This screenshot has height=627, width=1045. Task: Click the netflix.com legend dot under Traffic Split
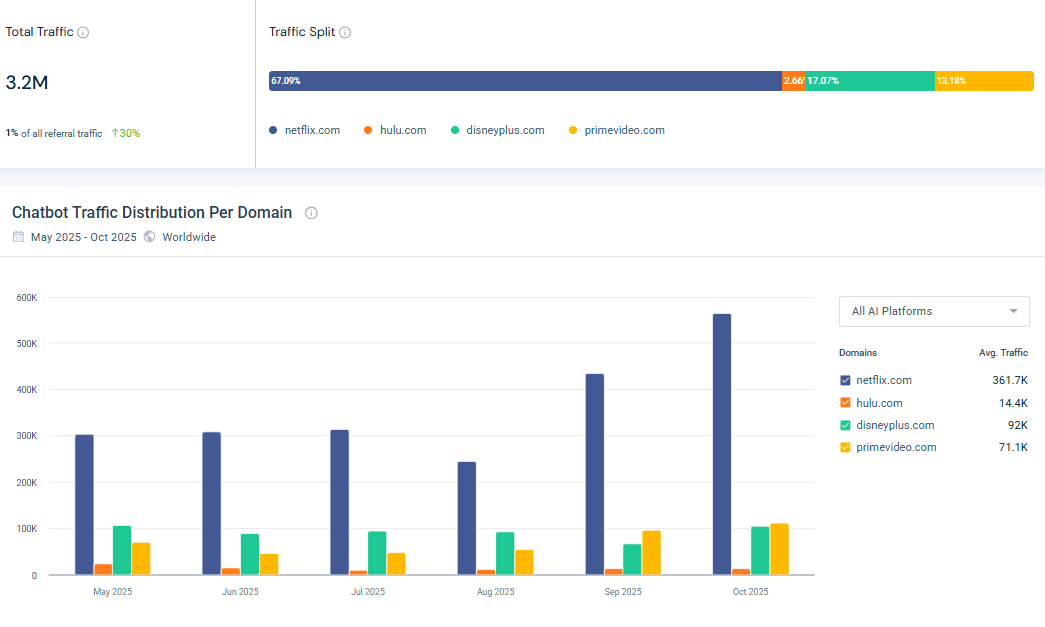click(x=271, y=130)
